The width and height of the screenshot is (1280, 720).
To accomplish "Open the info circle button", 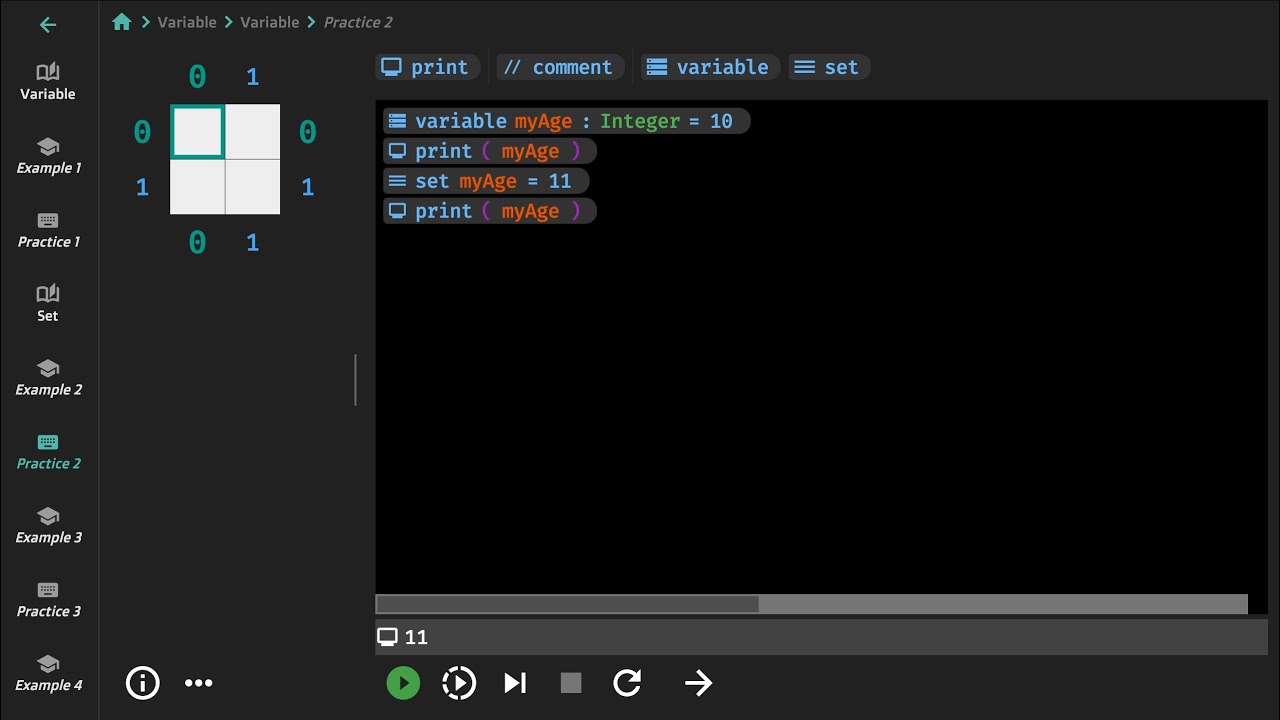I will [143, 683].
